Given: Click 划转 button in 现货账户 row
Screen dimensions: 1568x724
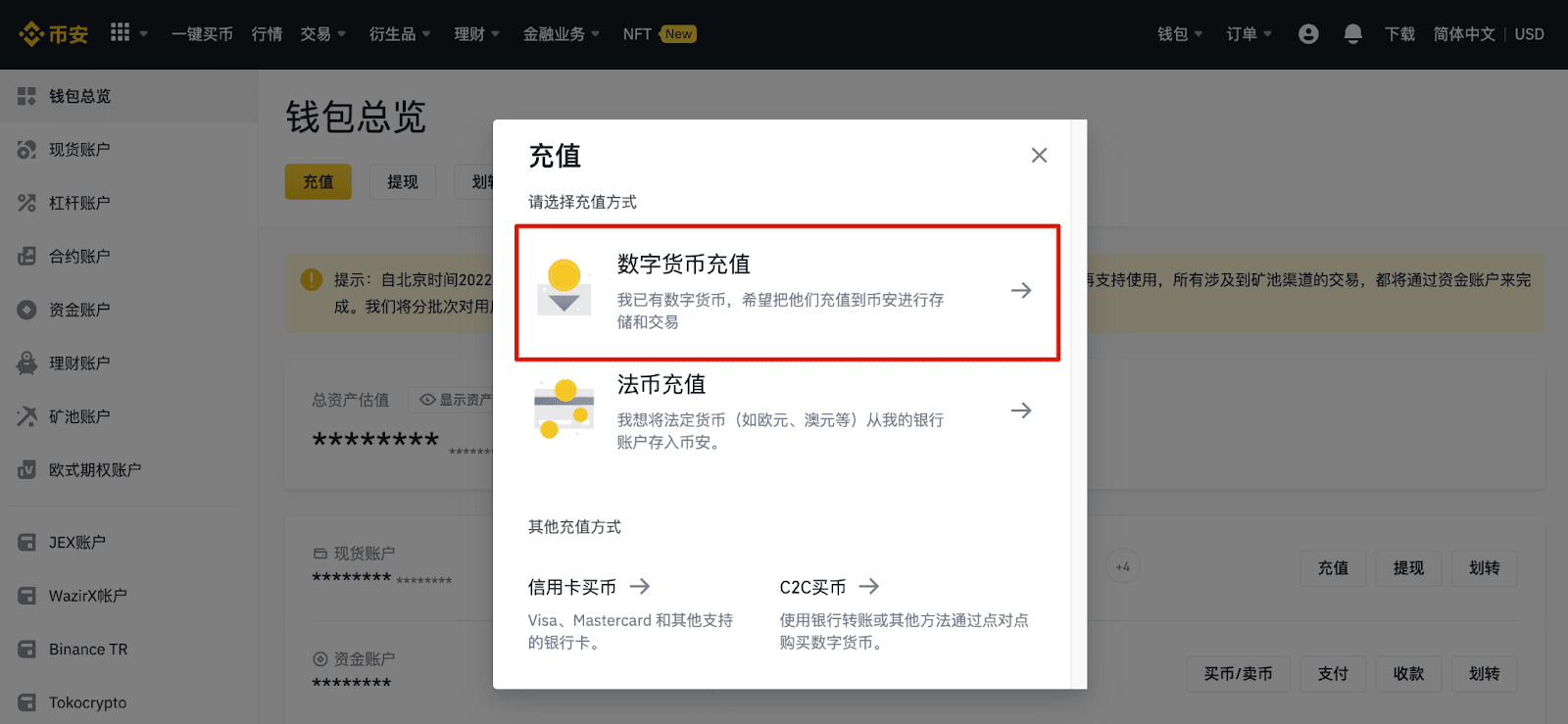Looking at the screenshot, I should pos(1484,568).
